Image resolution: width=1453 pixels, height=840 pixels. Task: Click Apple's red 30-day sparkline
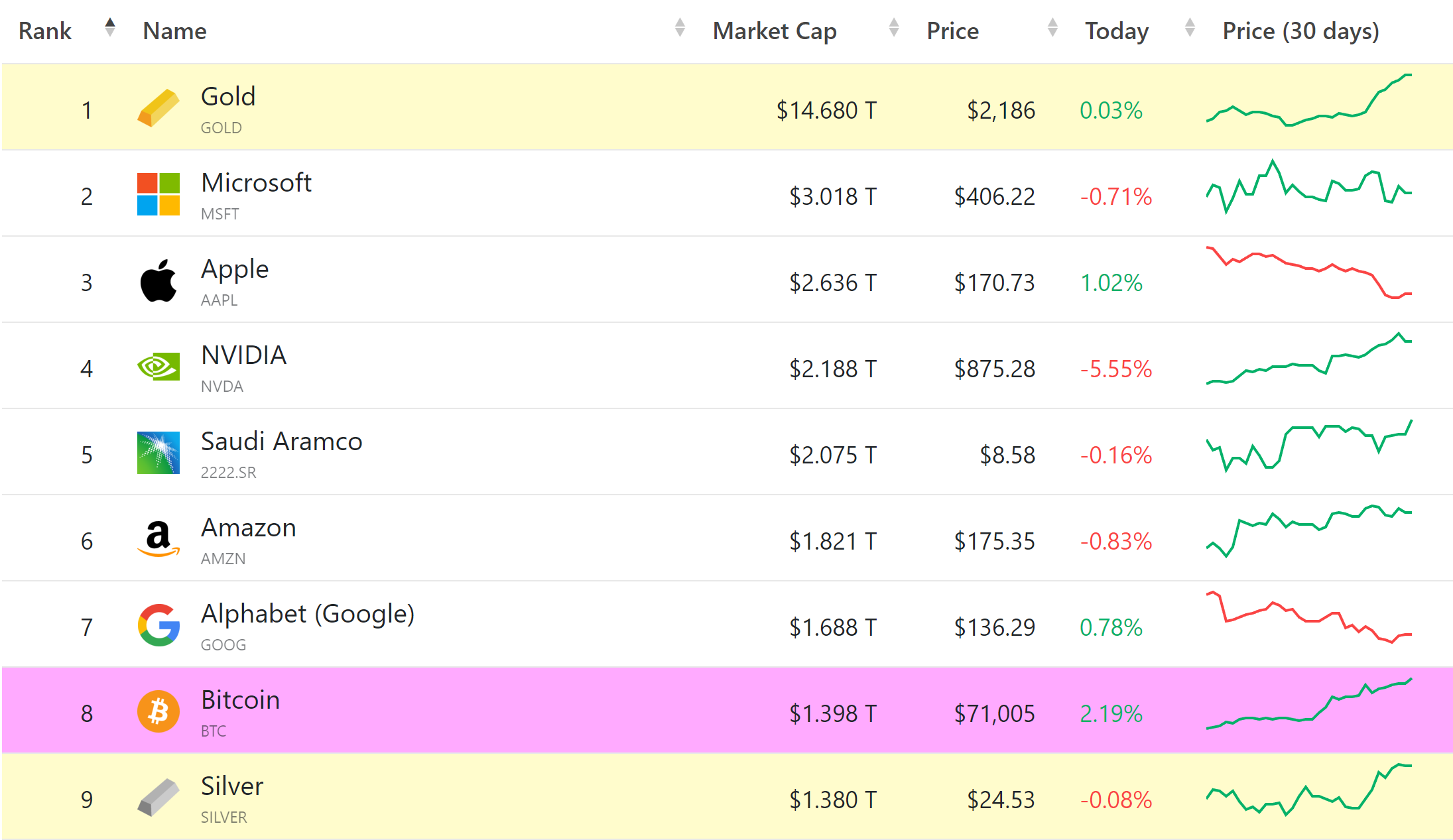[x=1308, y=273]
